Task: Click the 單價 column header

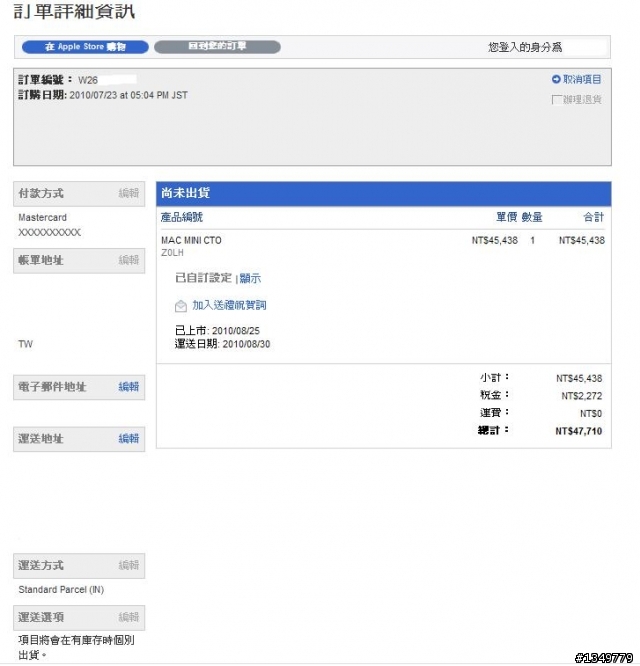Action: pyautogui.click(x=507, y=217)
